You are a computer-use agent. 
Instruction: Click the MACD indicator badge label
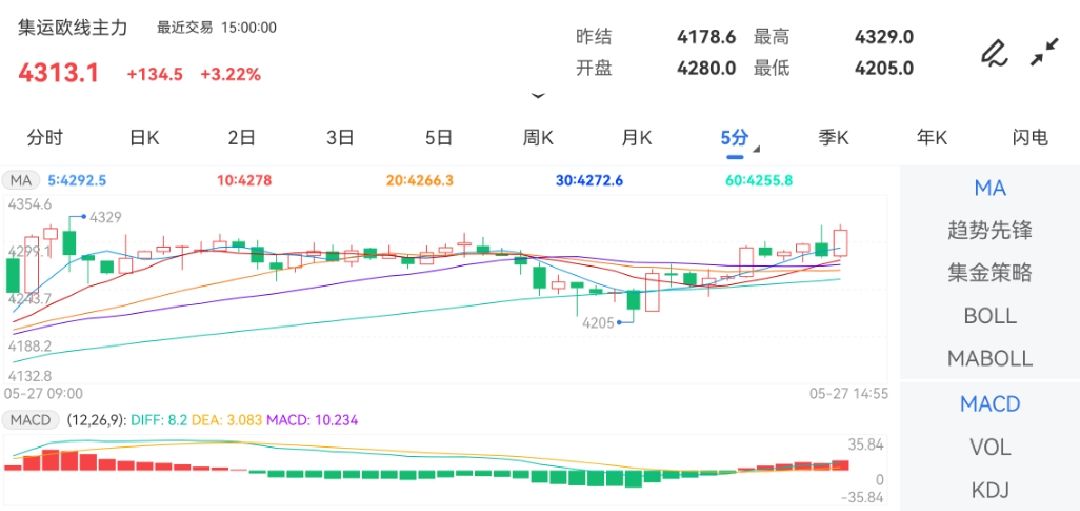32,419
